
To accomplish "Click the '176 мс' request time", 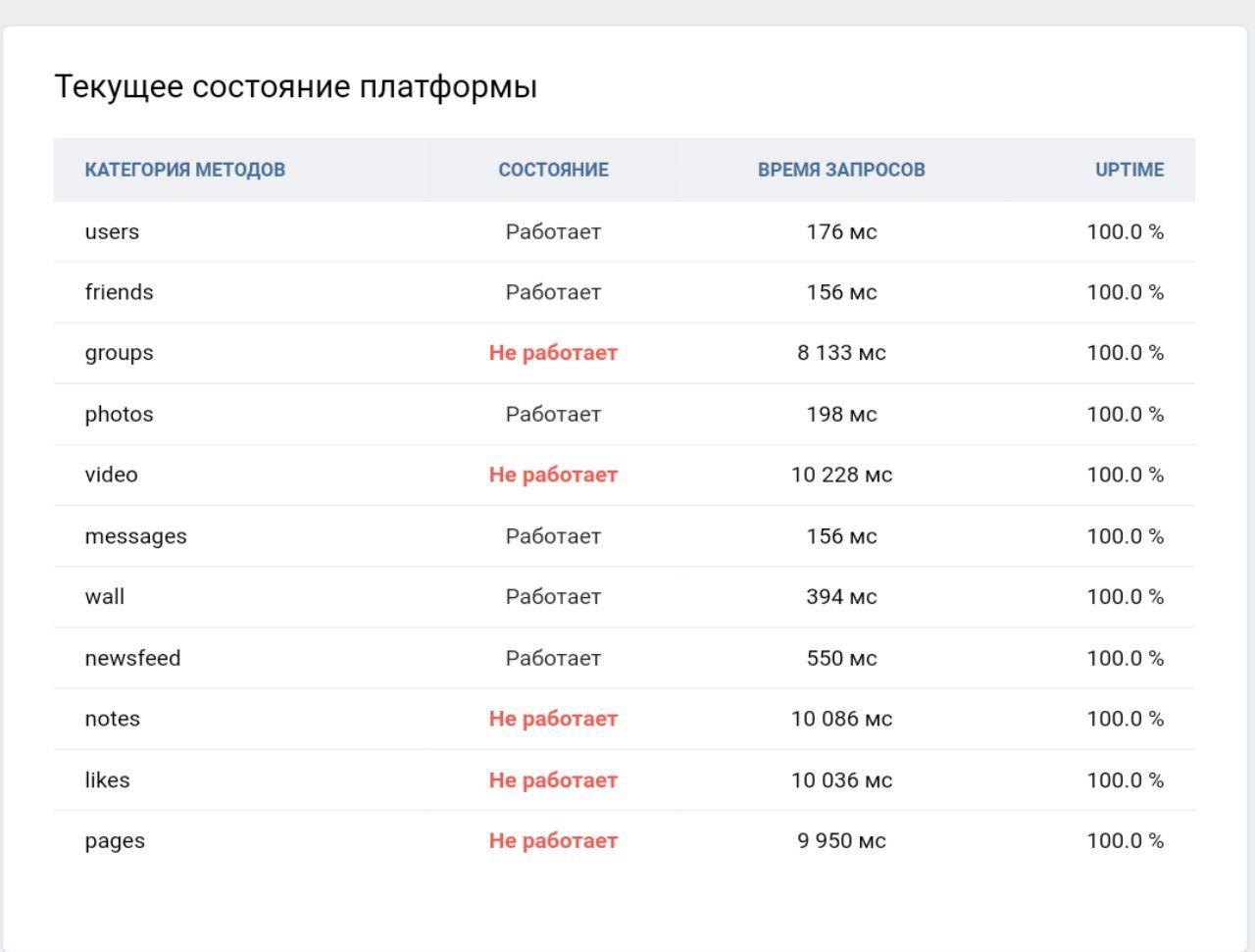I will pyautogui.click(x=841, y=232).
